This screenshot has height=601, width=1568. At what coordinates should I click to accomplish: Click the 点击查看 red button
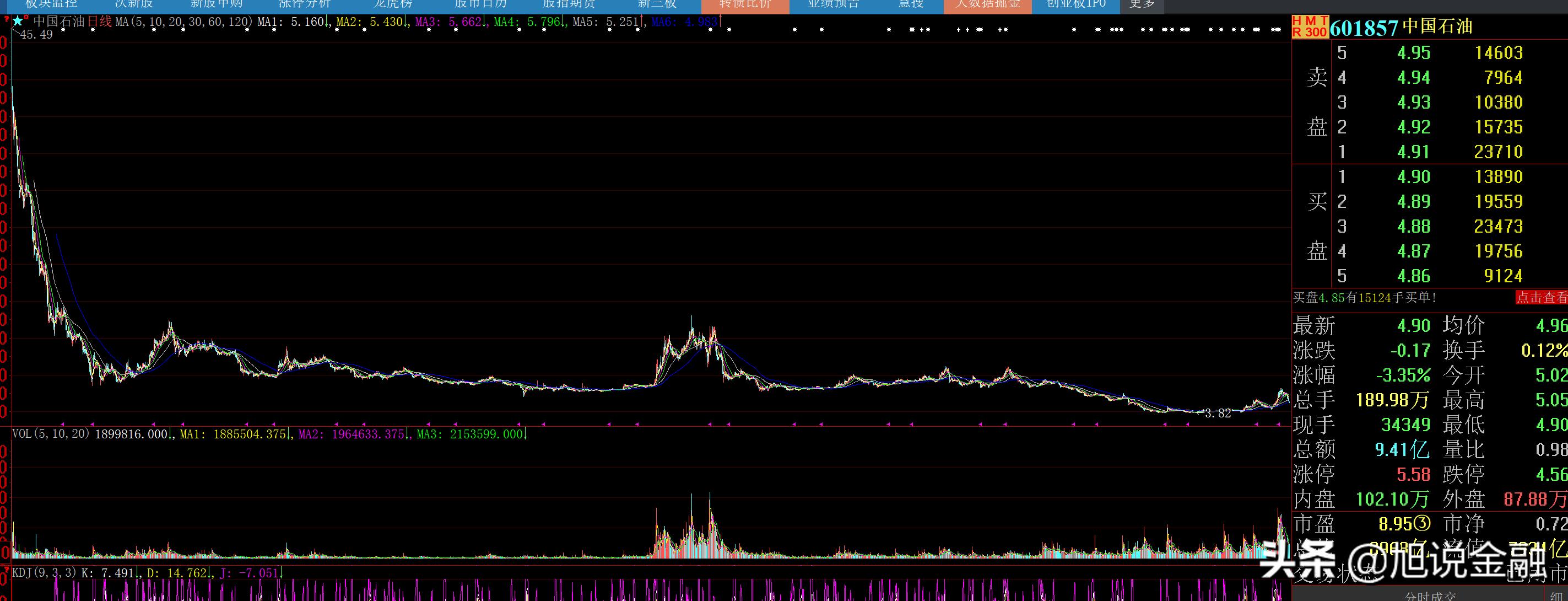point(1540,297)
